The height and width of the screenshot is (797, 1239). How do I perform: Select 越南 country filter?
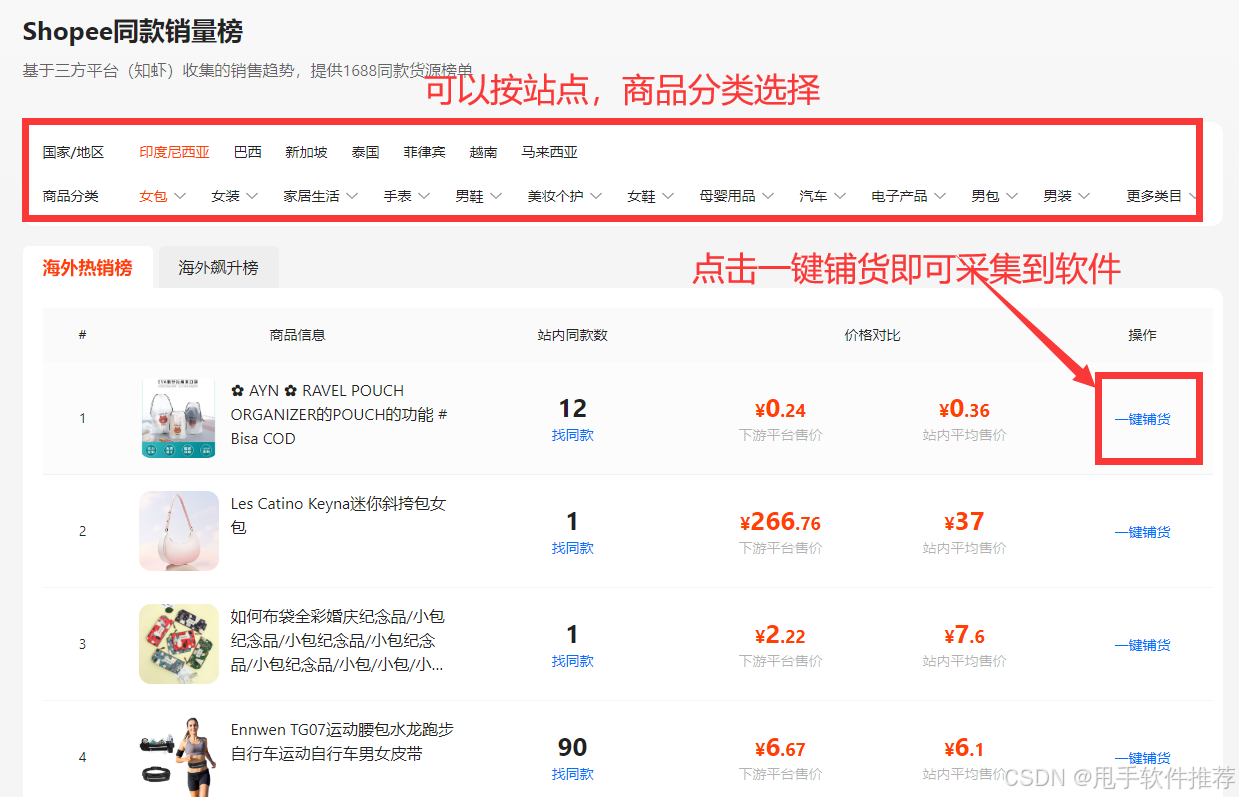483,152
